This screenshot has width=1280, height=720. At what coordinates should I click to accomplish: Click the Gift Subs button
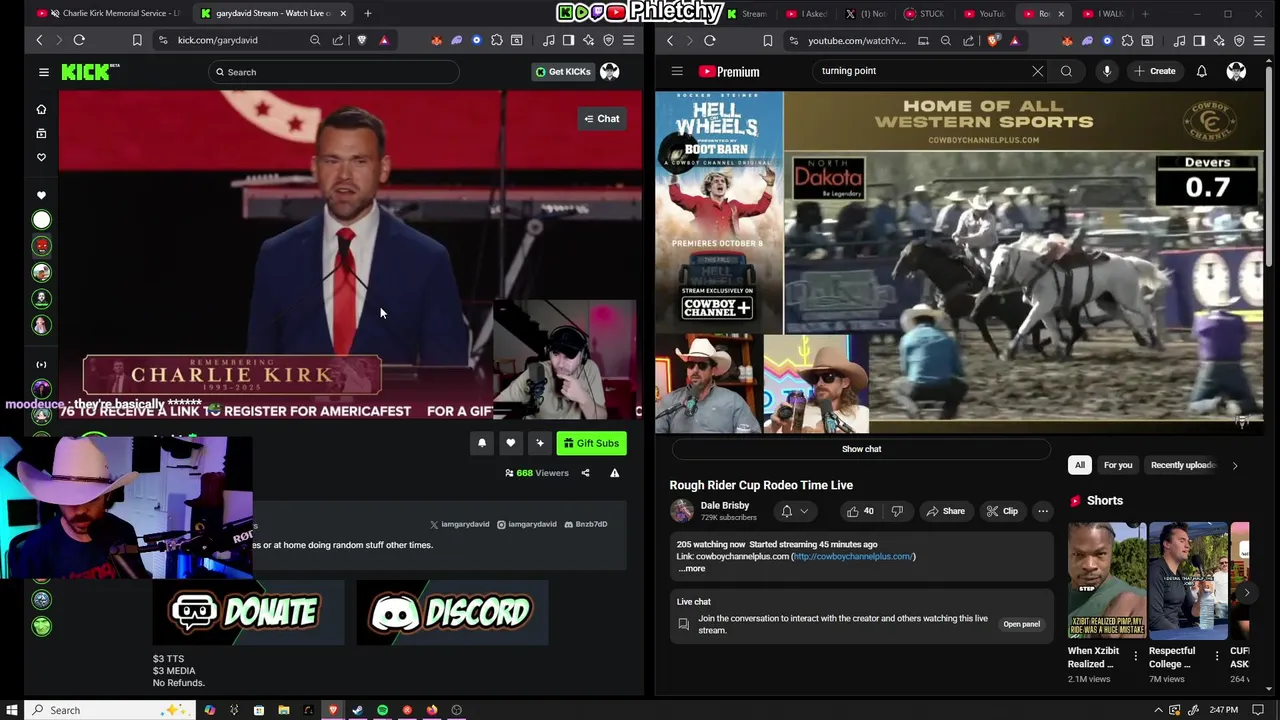[591, 443]
